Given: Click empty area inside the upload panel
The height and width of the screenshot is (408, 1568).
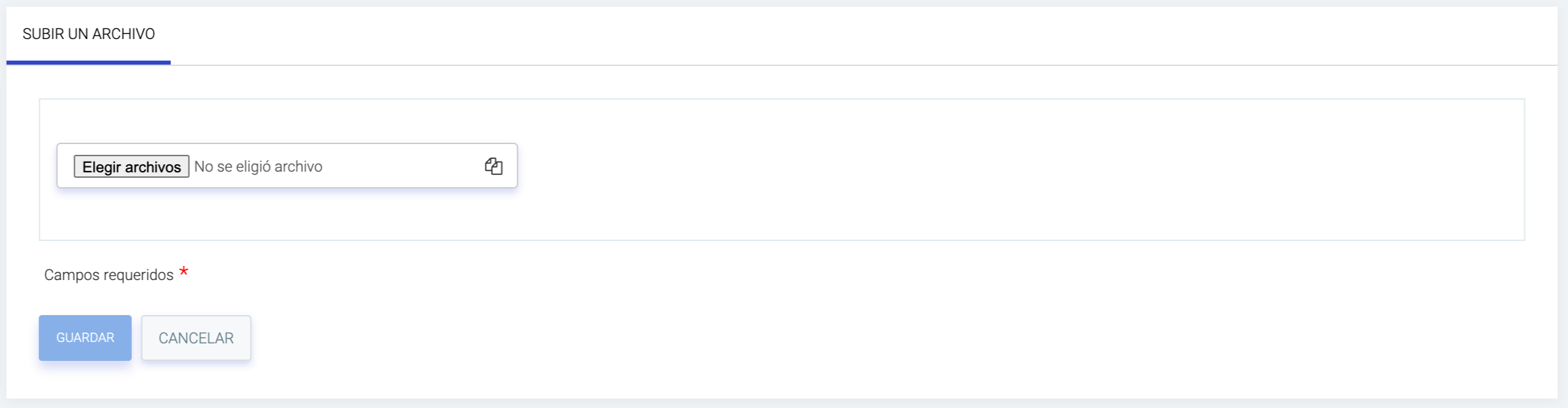Looking at the screenshot, I should pos(1010,170).
